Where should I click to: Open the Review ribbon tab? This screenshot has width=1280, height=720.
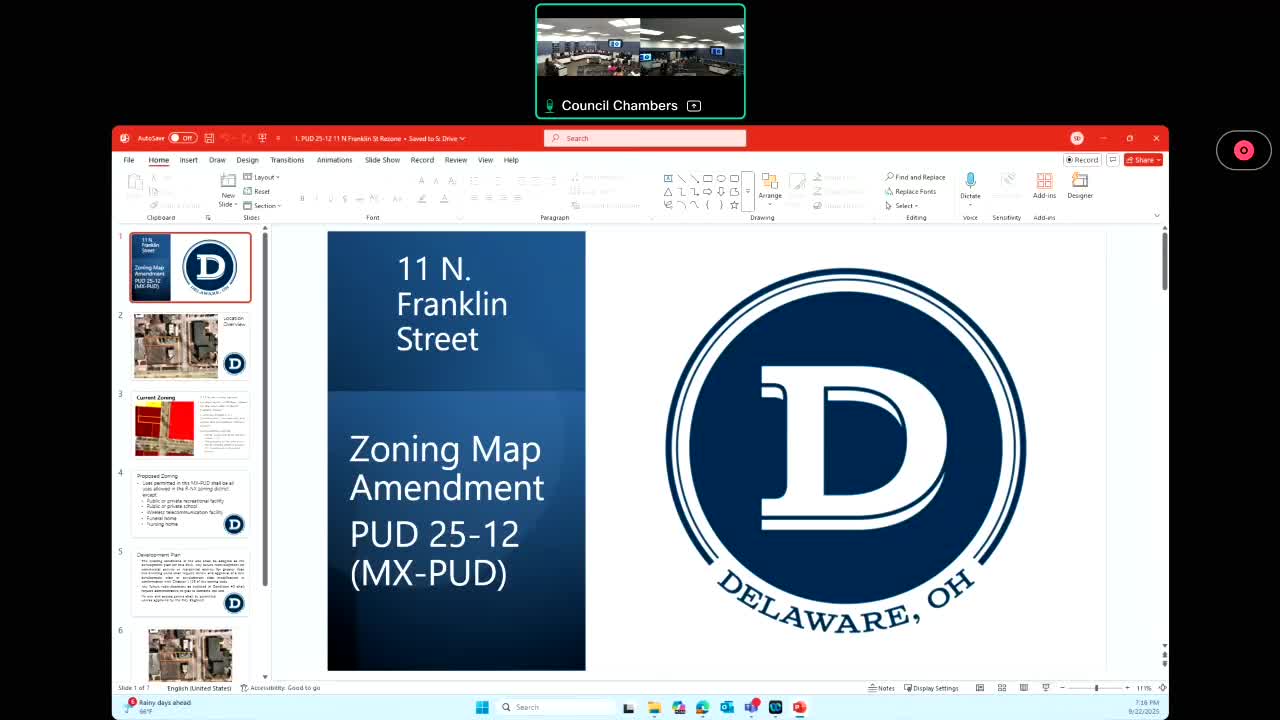456,160
